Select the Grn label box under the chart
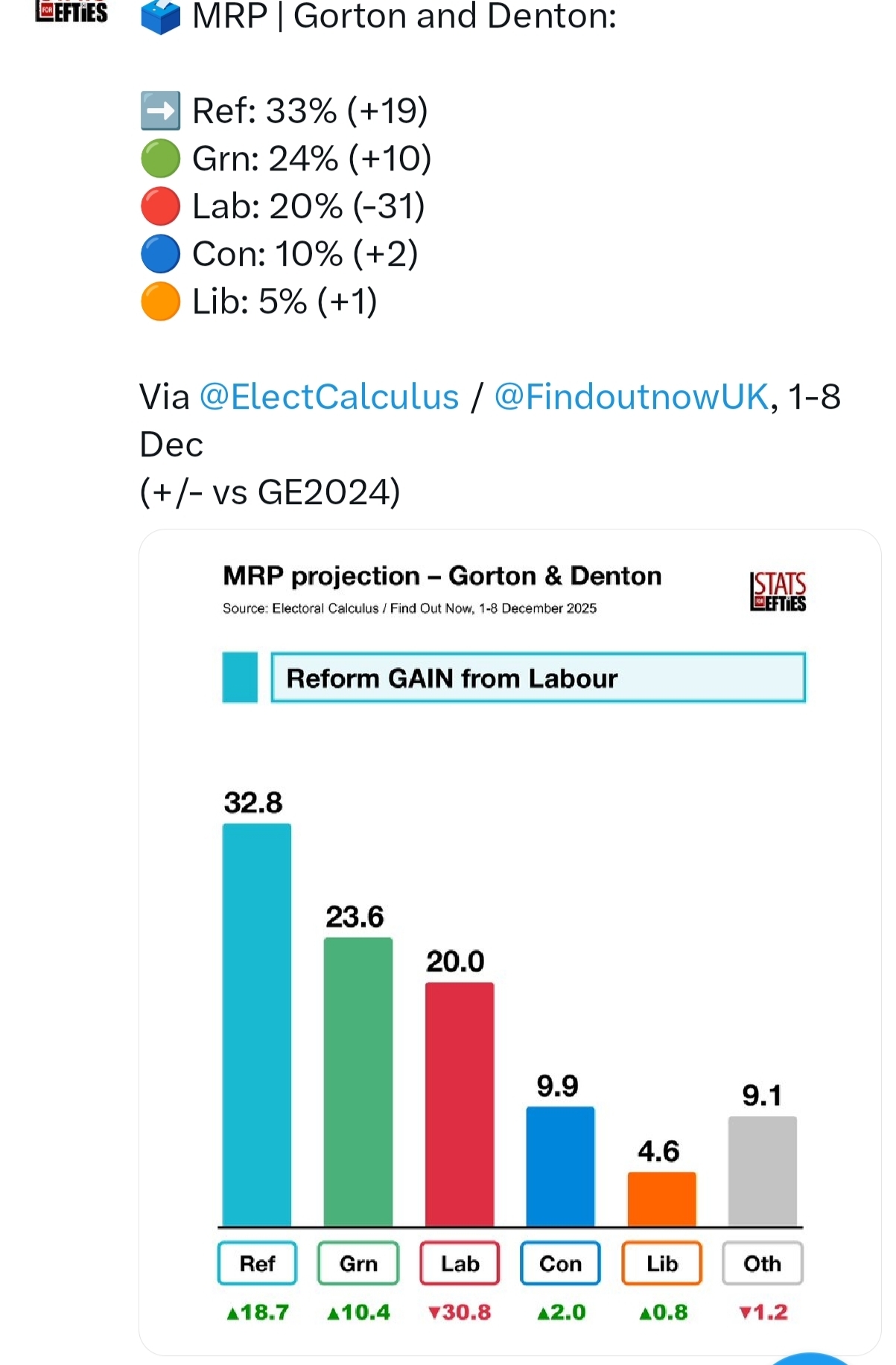This screenshot has width=896, height=1365. click(358, 1263)
